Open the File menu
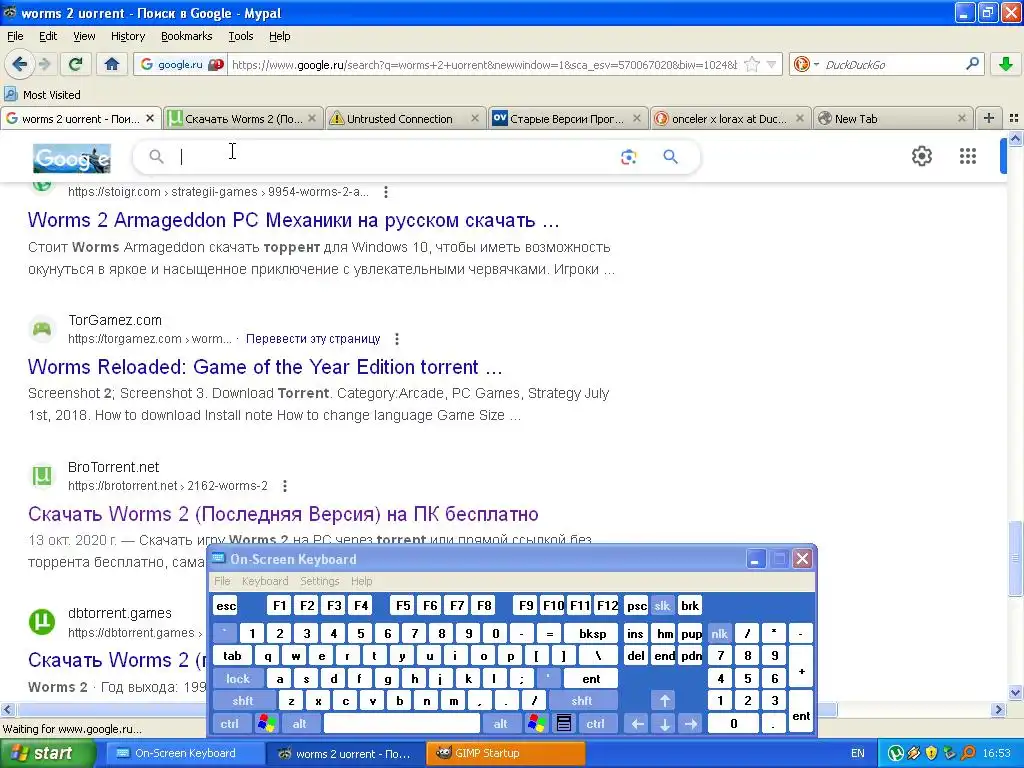This screenshot has width=1024, height=768. click(15, 36)
